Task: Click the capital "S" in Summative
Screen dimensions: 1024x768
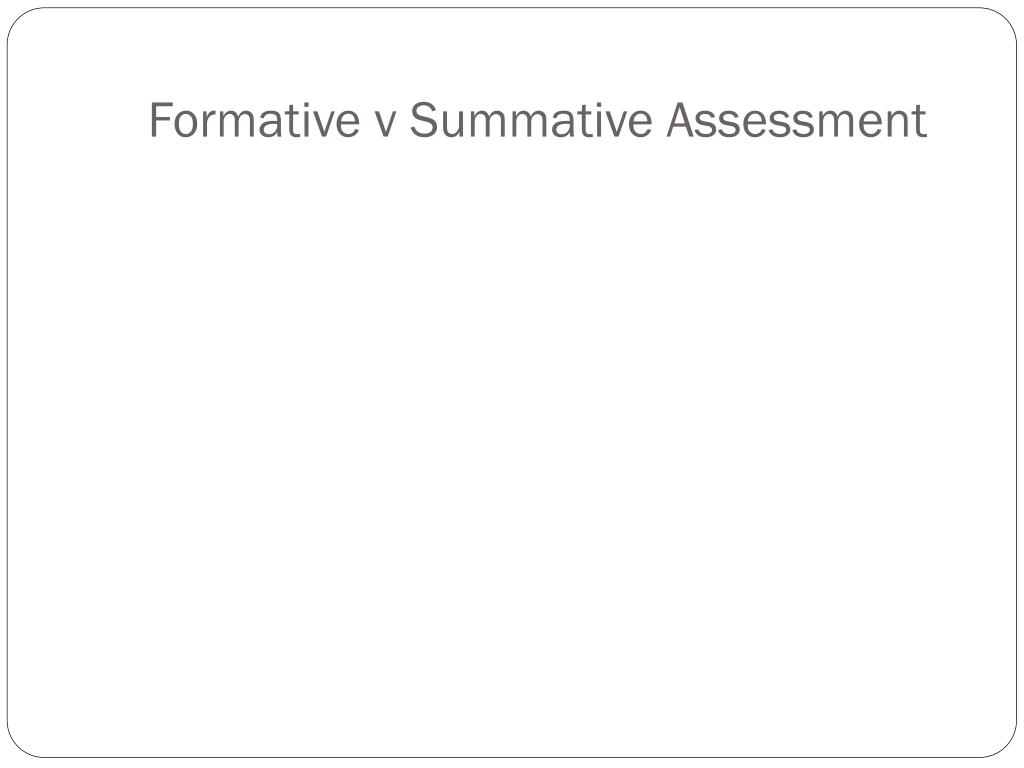Action: click(423, 120)
